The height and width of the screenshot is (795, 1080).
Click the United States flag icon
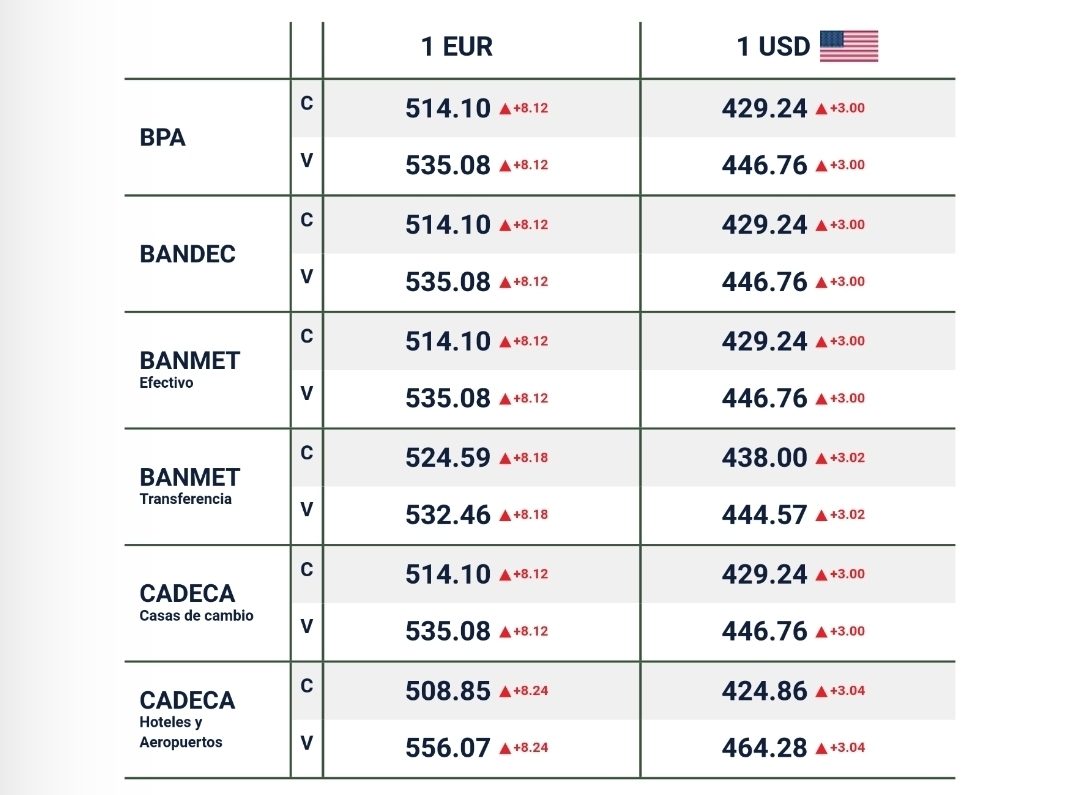pyautogui.click(x=848, y=46)
